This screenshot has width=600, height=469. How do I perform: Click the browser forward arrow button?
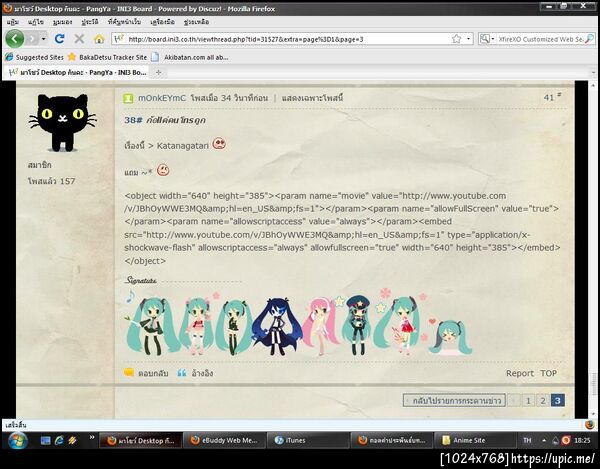pyautogui.click(x=32, y=39)
